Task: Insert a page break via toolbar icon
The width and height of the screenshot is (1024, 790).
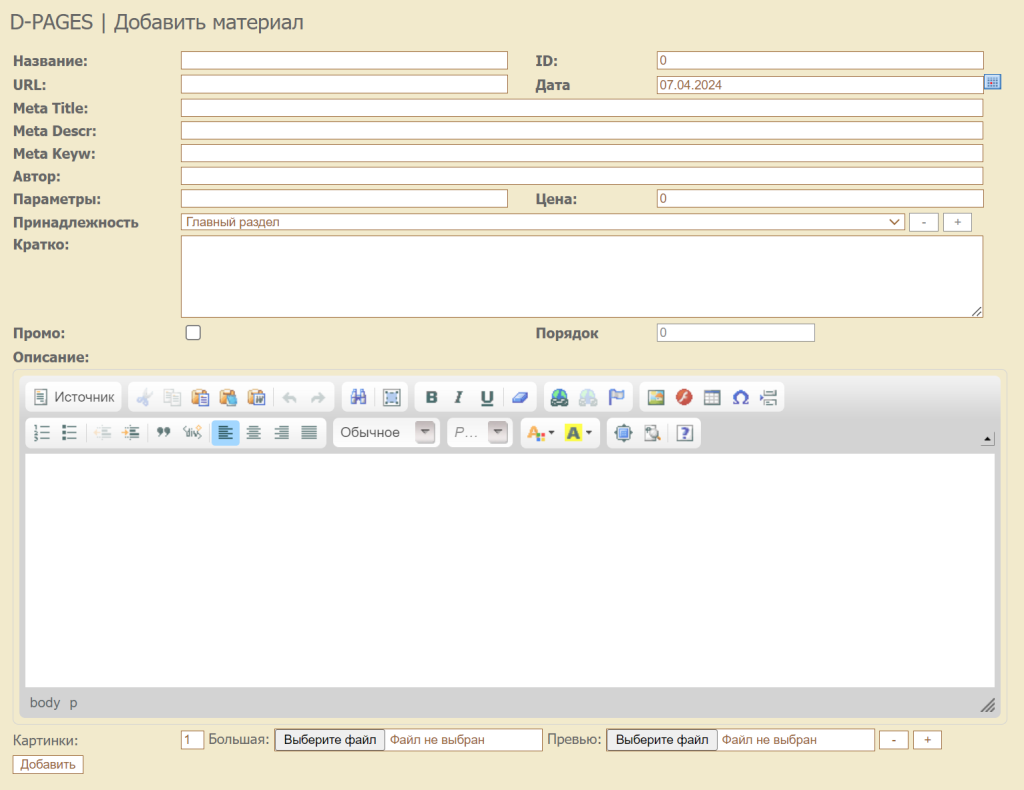Action: pos(769,397)
